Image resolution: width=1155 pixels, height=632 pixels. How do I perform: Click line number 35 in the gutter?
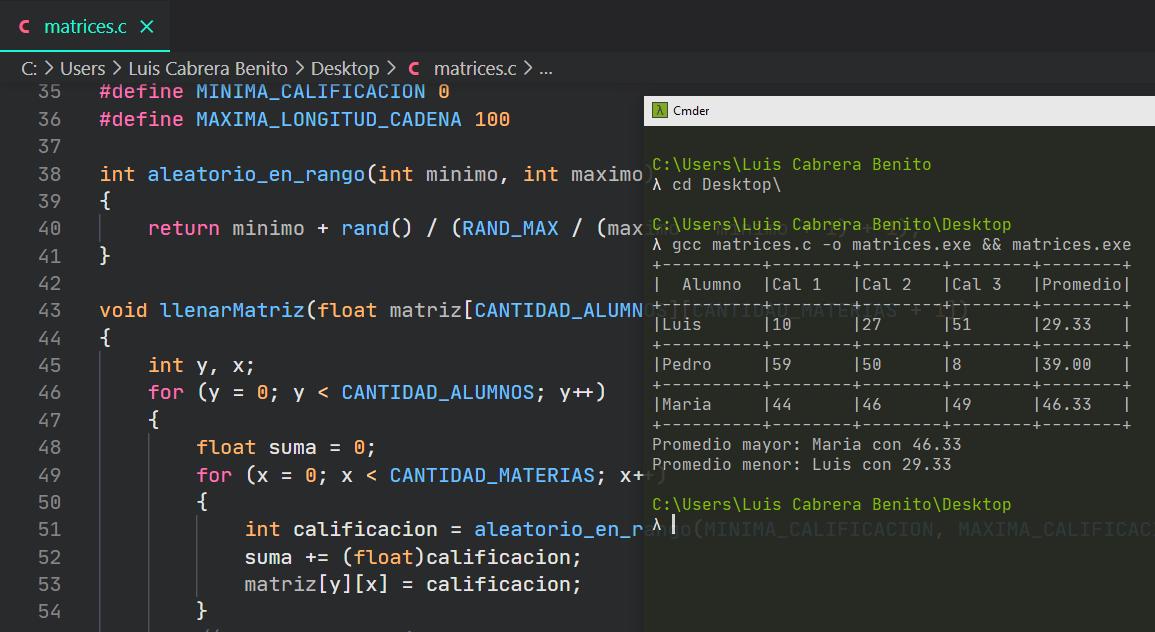point(49,91)
